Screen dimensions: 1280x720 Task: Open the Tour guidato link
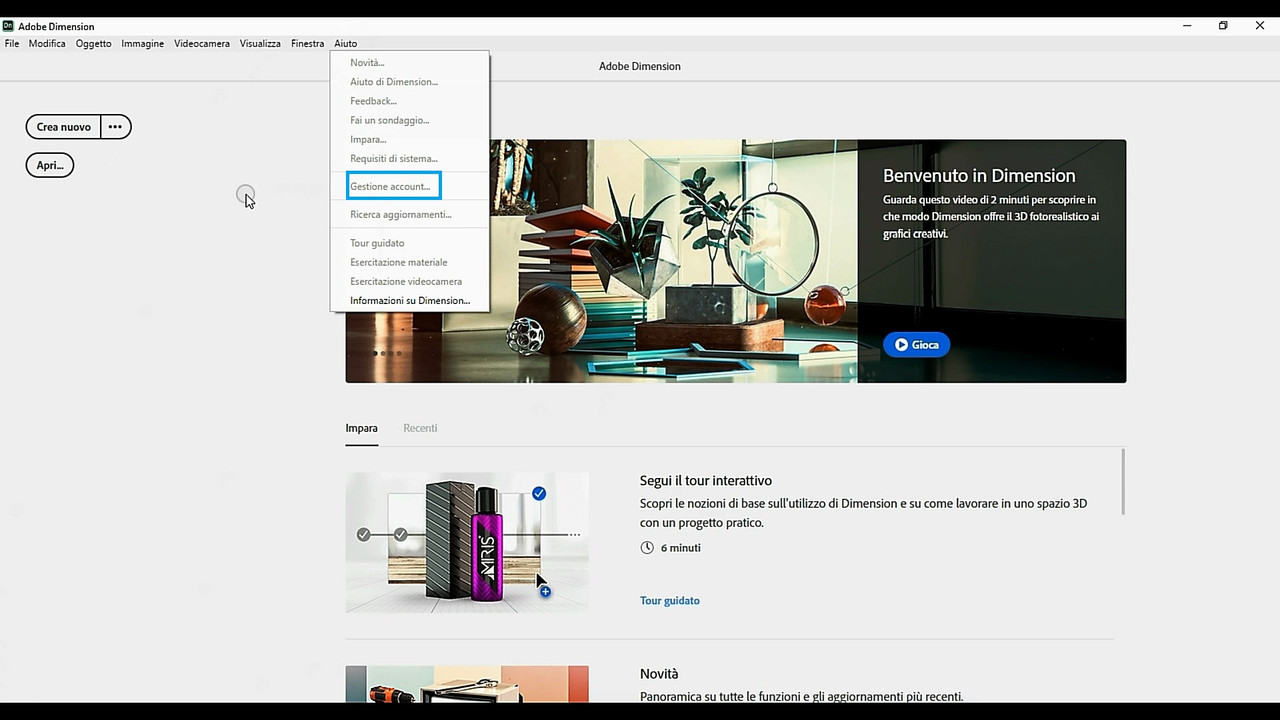point(670,600)
